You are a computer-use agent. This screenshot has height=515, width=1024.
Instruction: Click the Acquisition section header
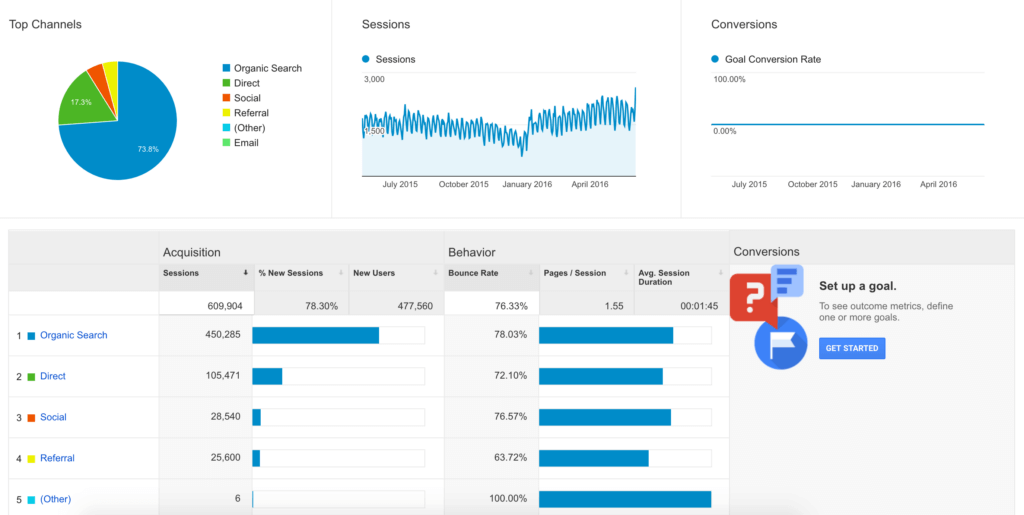click(x=191, y=252)
